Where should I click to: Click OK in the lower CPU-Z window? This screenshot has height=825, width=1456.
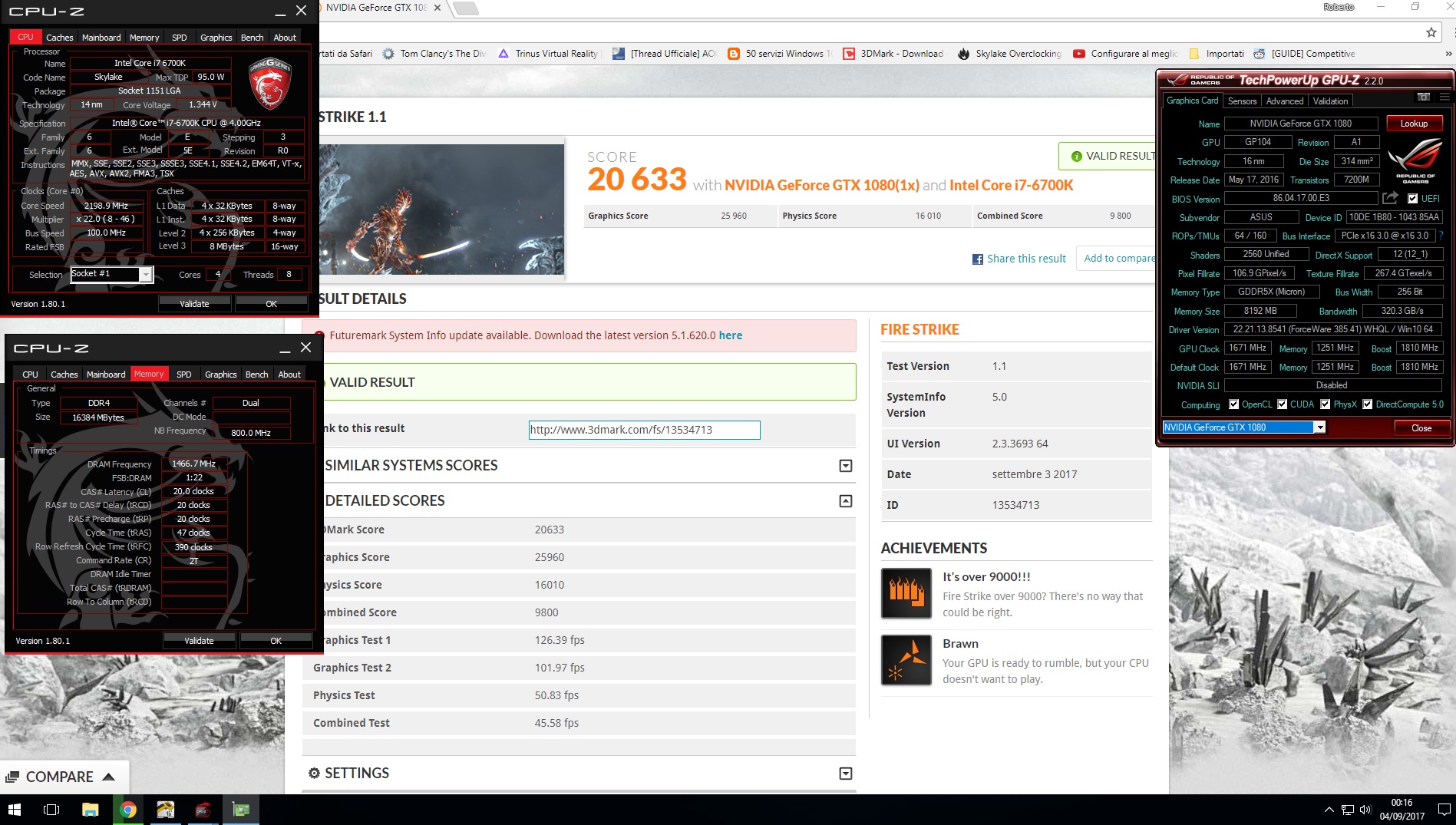tap(276, 641)
